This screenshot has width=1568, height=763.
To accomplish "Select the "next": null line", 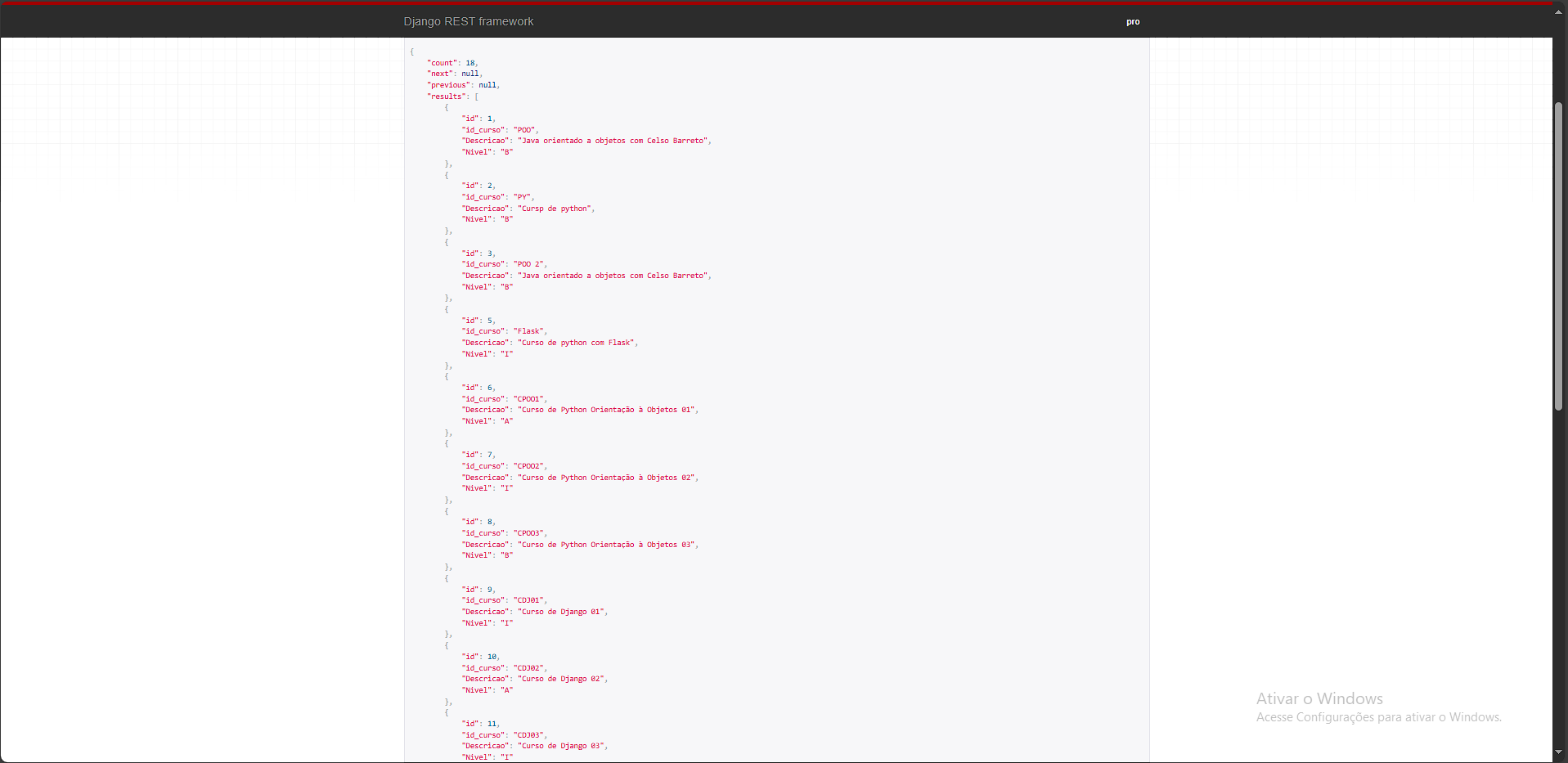I will click(x=455, y=74).
